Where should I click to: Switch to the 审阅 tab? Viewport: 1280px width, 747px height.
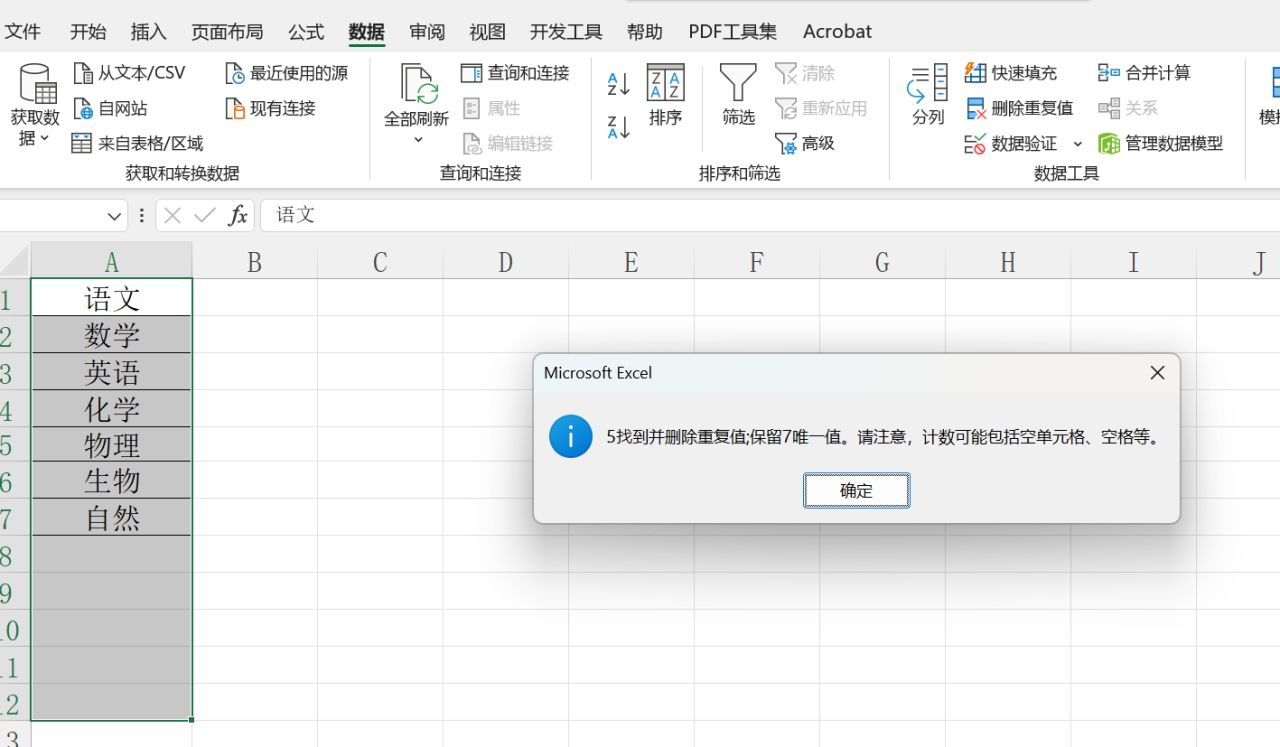coord(427,32)
